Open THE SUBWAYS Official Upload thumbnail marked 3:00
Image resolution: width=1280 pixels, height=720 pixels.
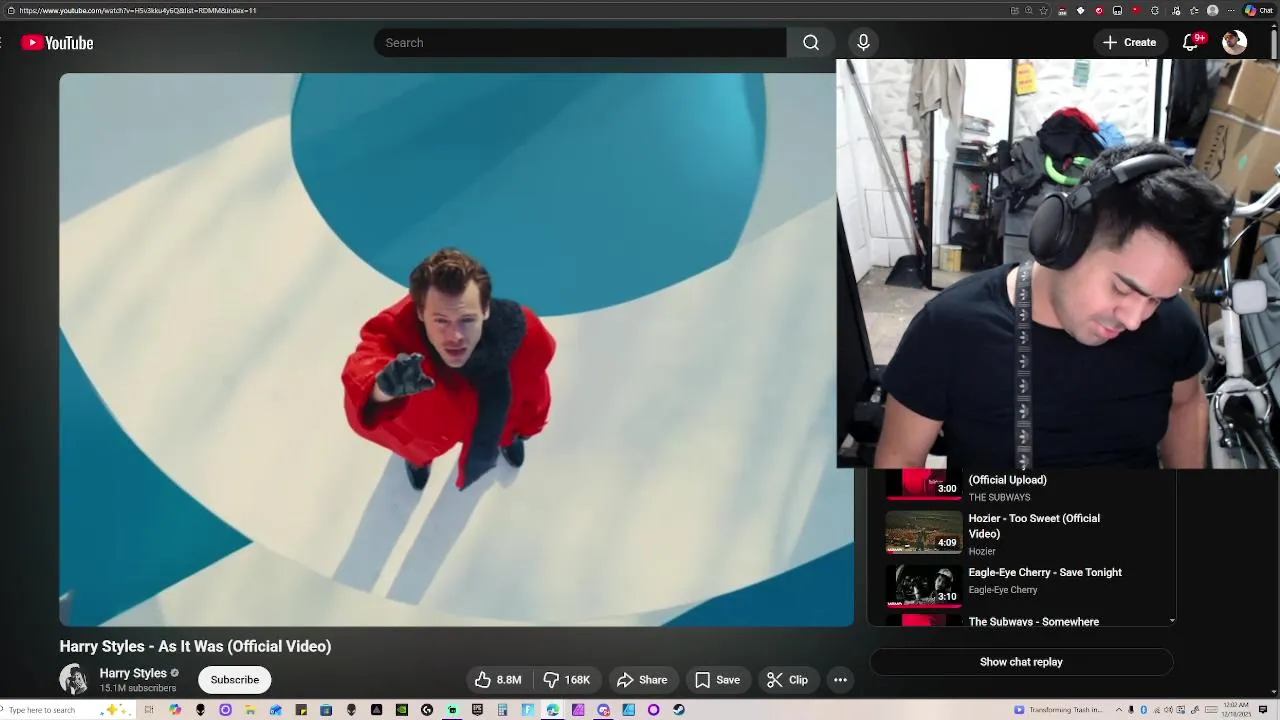[924, 484]
